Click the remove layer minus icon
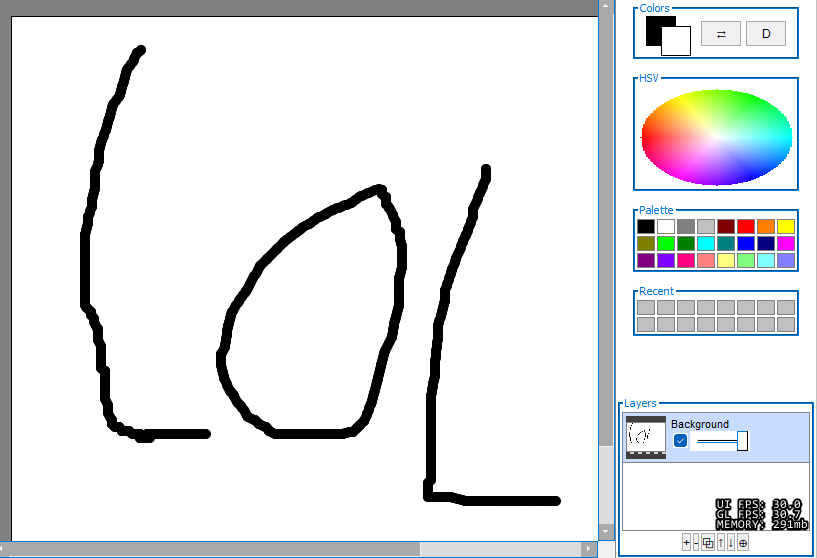The height and width of the screenshot is (558, 817). [696, 542]
